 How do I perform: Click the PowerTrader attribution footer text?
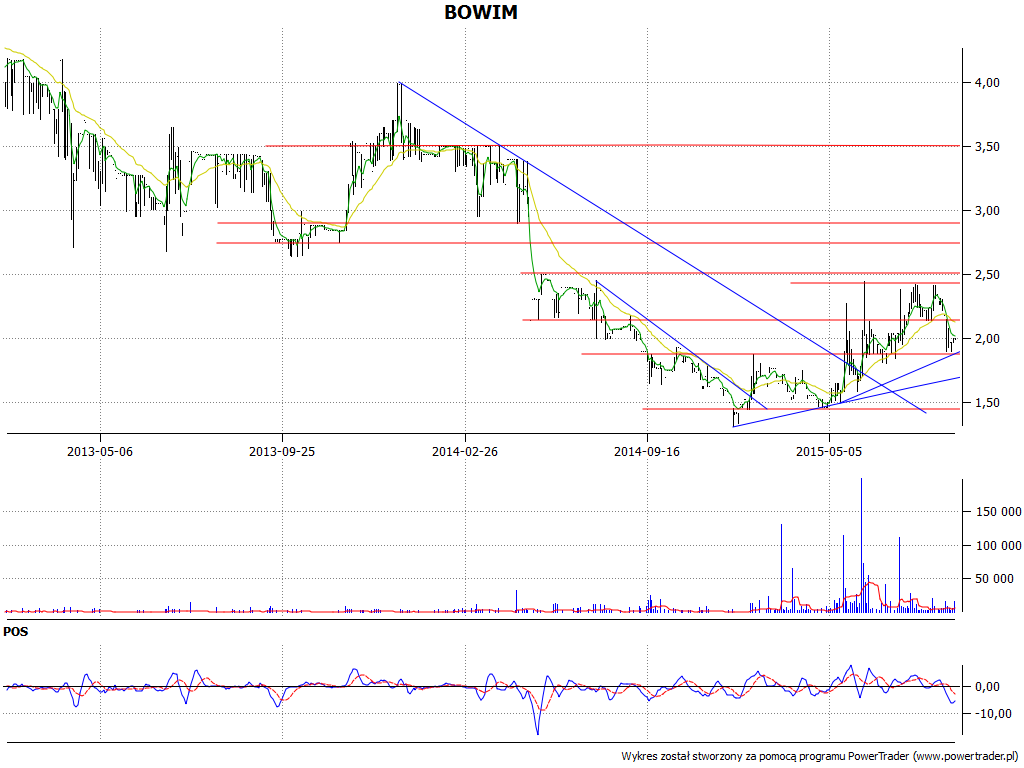pos(820,756)
